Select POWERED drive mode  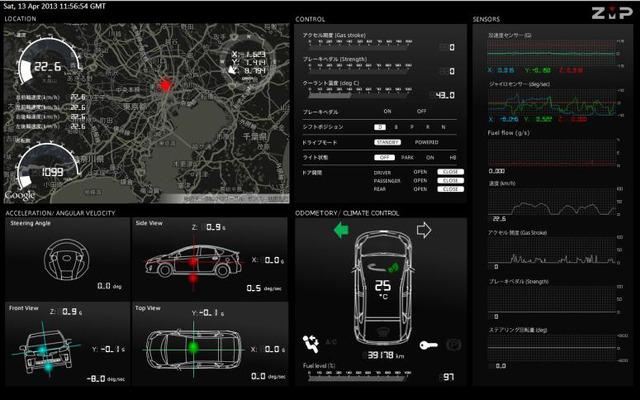427,142
